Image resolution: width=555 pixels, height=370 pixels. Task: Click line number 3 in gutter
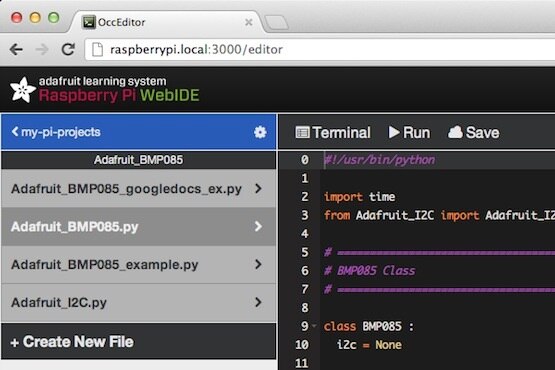(x=304, y=215)
